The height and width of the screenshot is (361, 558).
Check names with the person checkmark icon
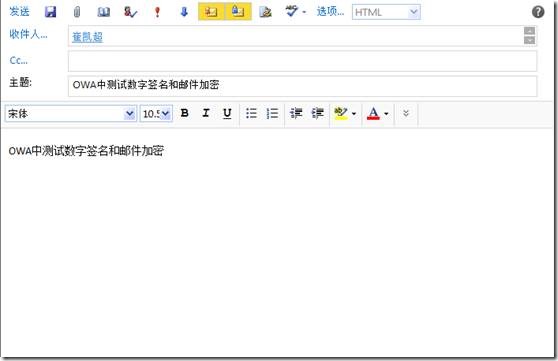click(130, 12)
